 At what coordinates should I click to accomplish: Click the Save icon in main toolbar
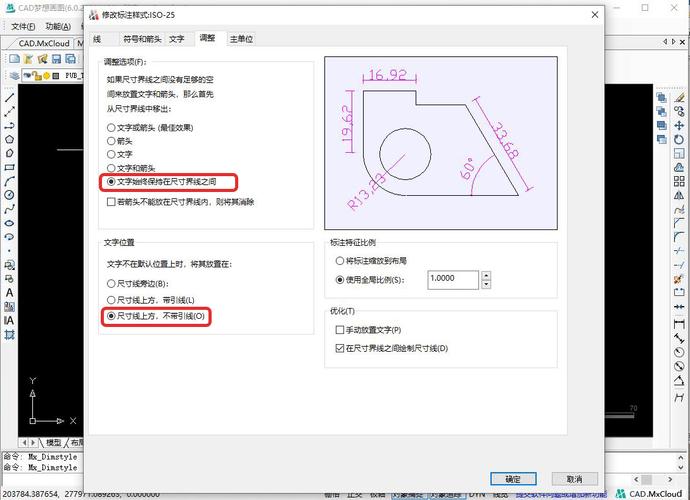[56, 59]
